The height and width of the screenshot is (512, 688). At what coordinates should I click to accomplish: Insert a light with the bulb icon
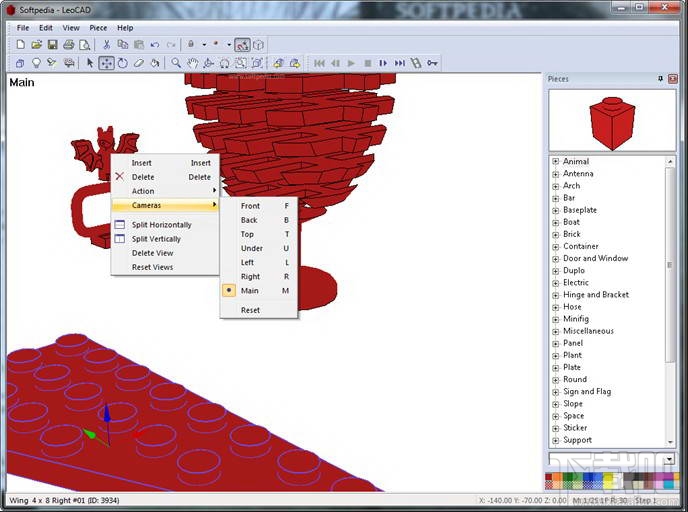[36, 63]
